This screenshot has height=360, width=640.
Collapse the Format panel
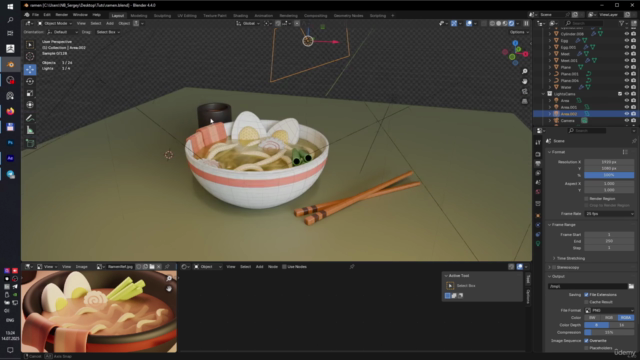pos(549,152)
